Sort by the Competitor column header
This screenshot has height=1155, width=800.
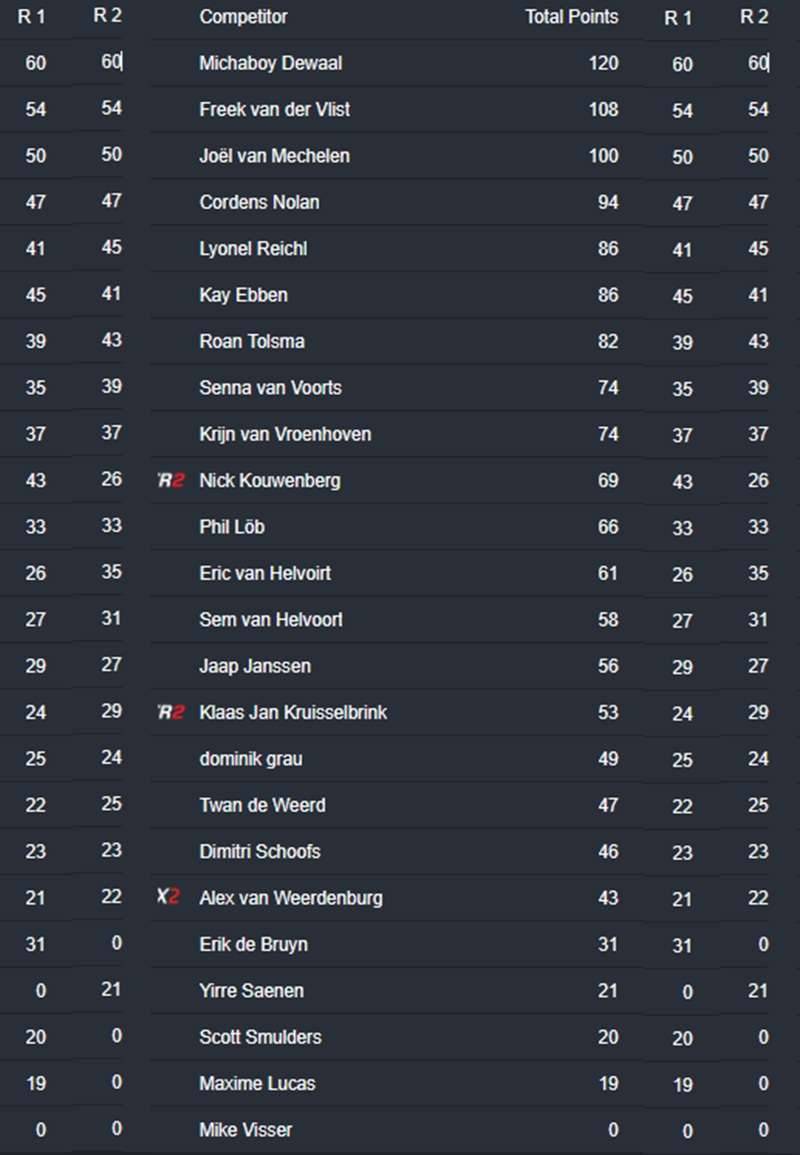point(243,17)
